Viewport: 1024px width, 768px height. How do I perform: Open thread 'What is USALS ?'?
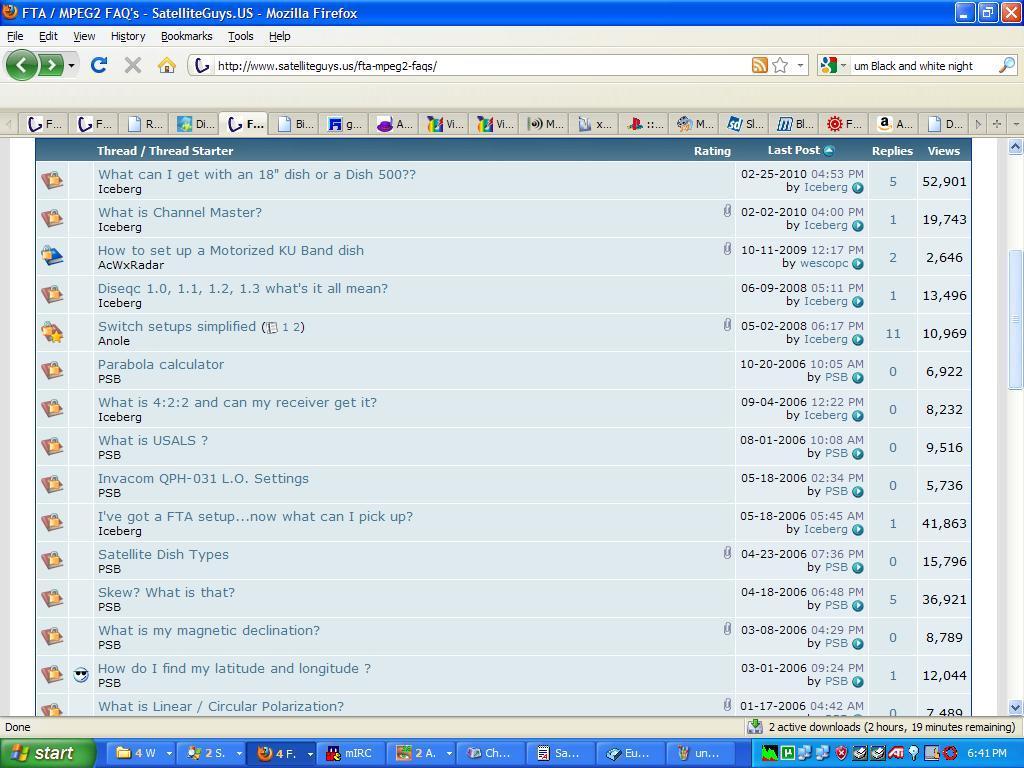click(153, 440)
